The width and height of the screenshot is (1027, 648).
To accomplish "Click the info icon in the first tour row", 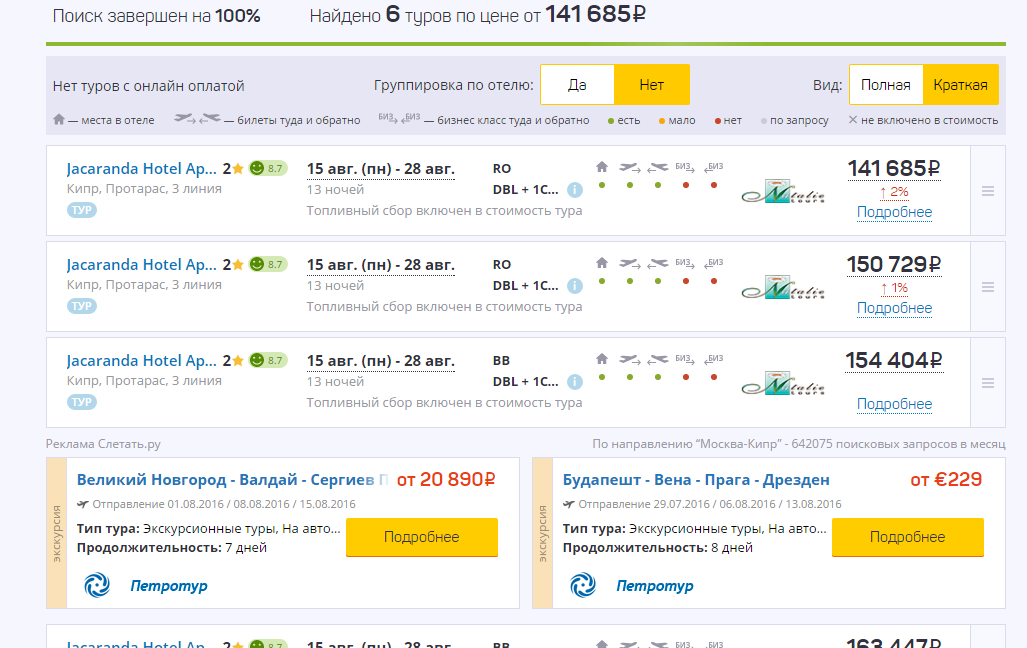I will point(575,190).
